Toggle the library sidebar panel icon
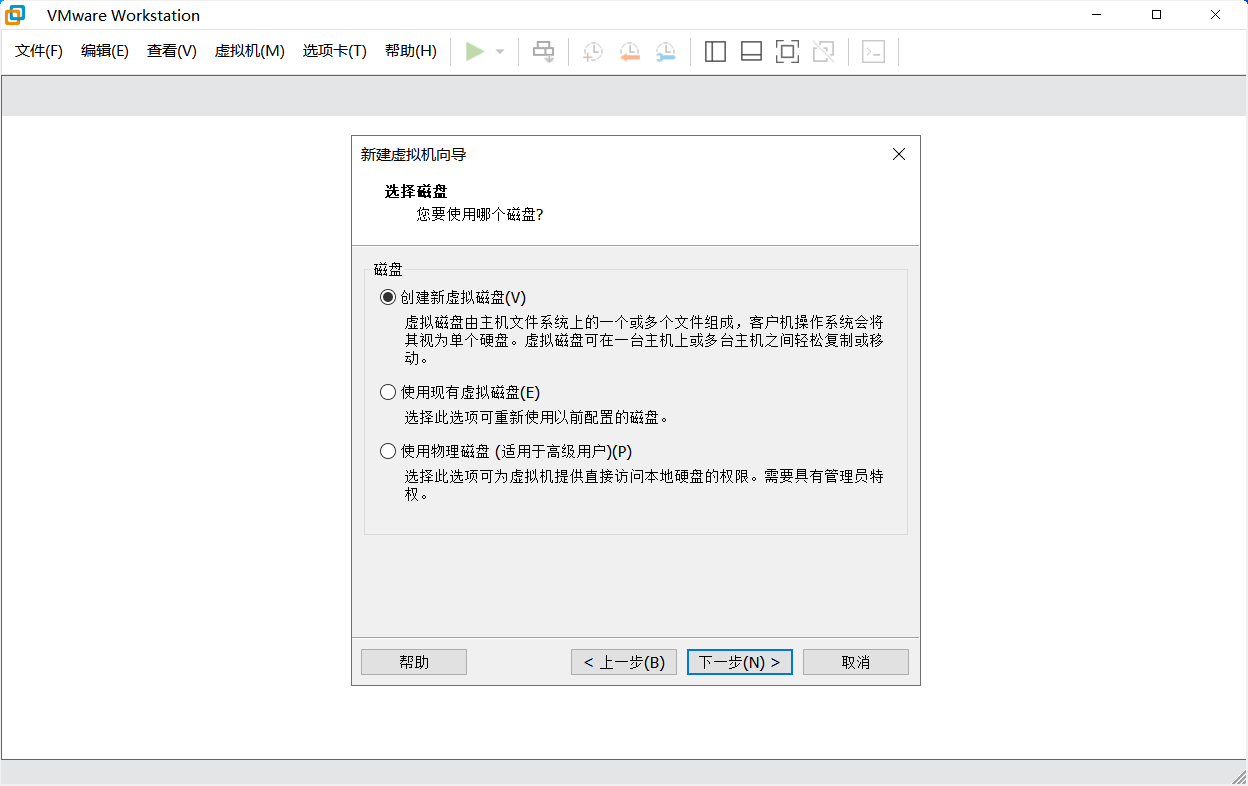Screen dimensions: 1248x786 tap(715, 52)
